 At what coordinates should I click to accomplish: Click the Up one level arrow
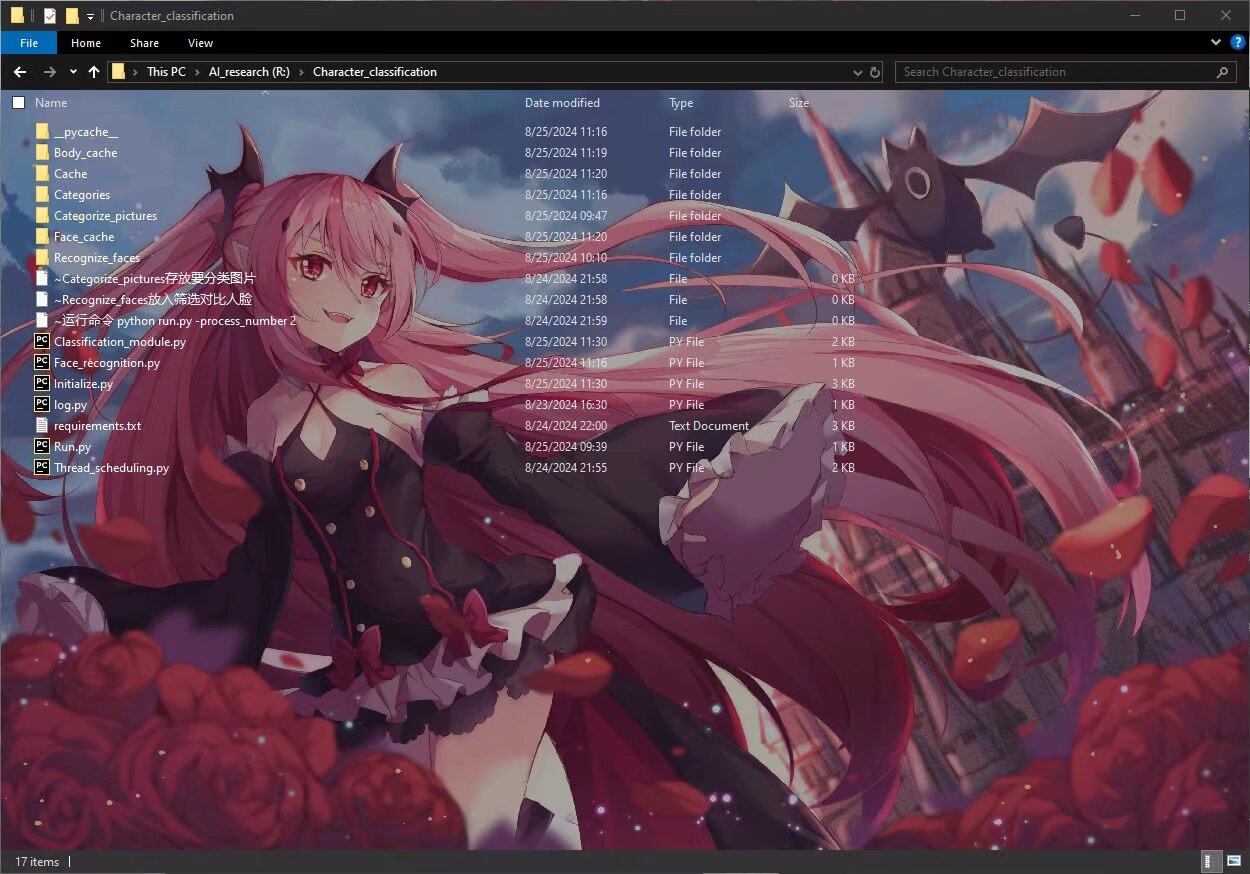[94, 72]
